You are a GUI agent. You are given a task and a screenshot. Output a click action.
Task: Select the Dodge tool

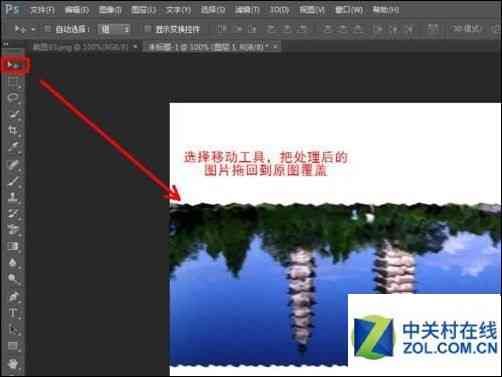13,279
